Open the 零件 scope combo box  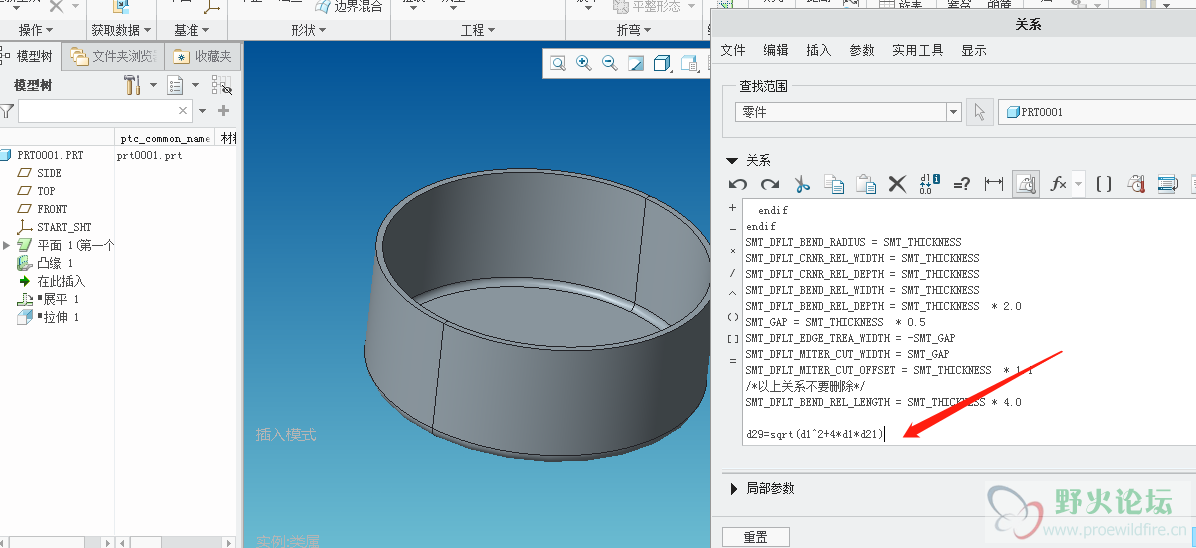click(847, 112)
